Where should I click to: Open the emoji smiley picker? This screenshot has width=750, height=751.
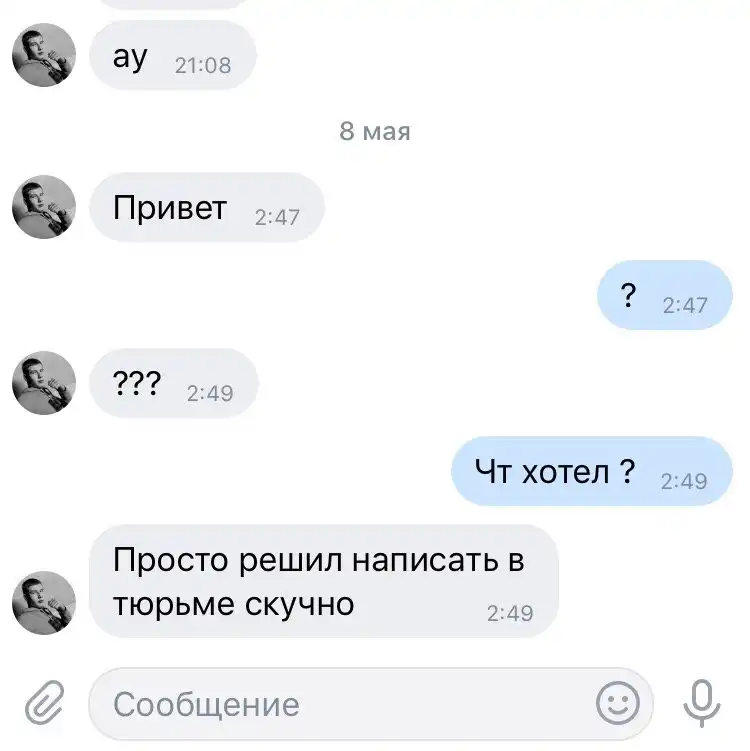pos(618,703)
